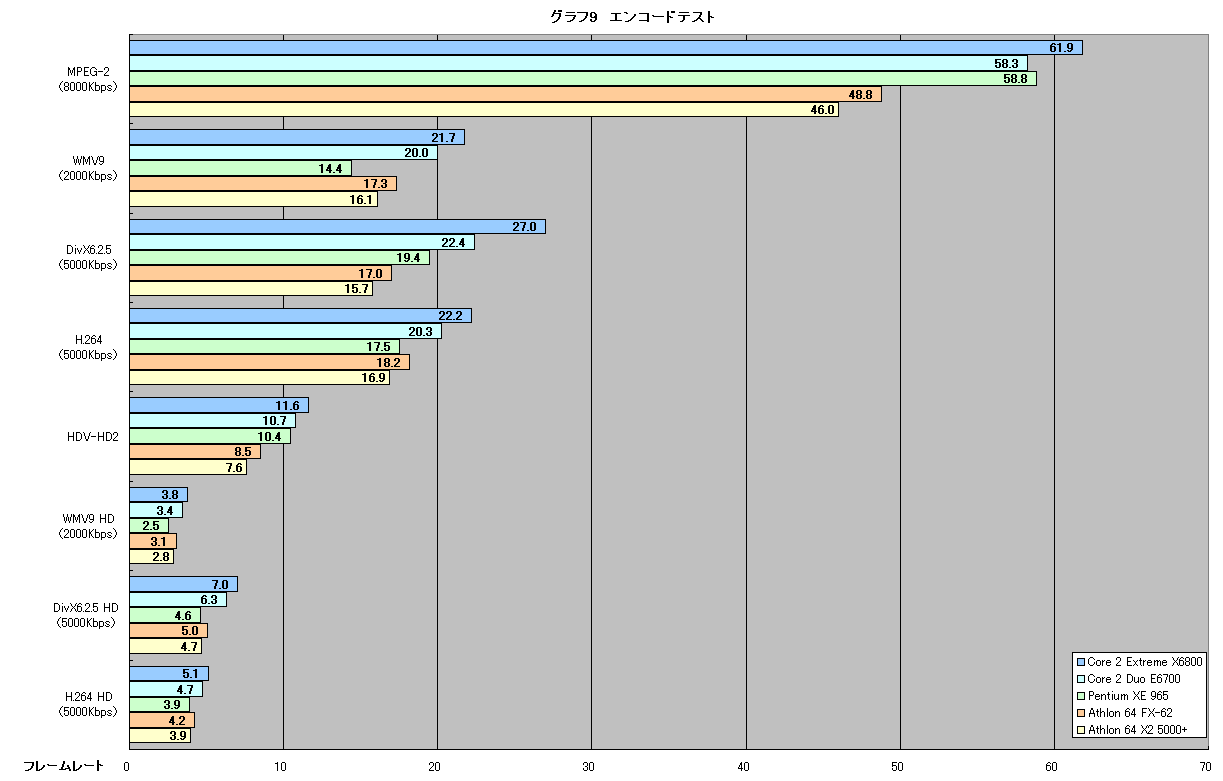Click the Pentium XE 965 legend swatch
The height and width of the screenshot is (781, 1223).
(x=1080, y=696)
